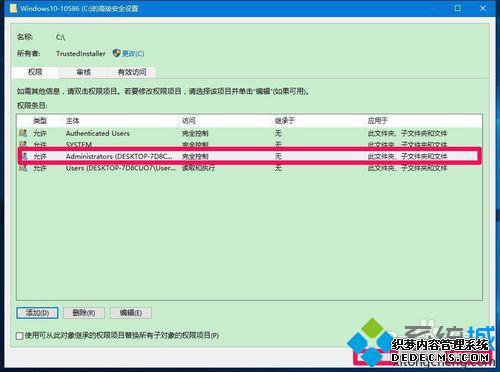The height and width of the screenshot is (372, 500).
Task: Click the 更改(C) owner link
Action: pyautogui.click(x=133, y=53)
